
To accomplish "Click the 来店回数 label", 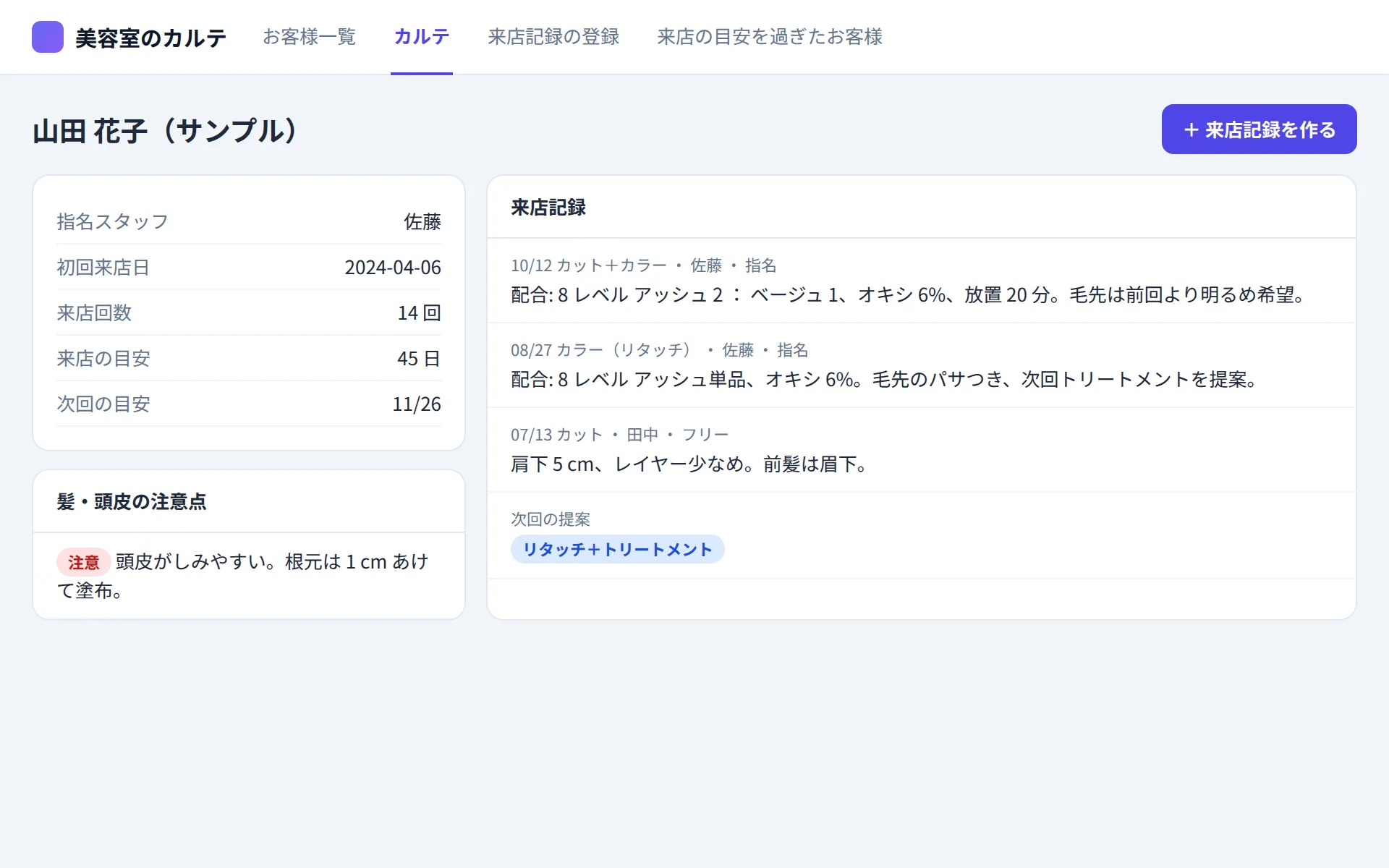I will tap(94, 312).
